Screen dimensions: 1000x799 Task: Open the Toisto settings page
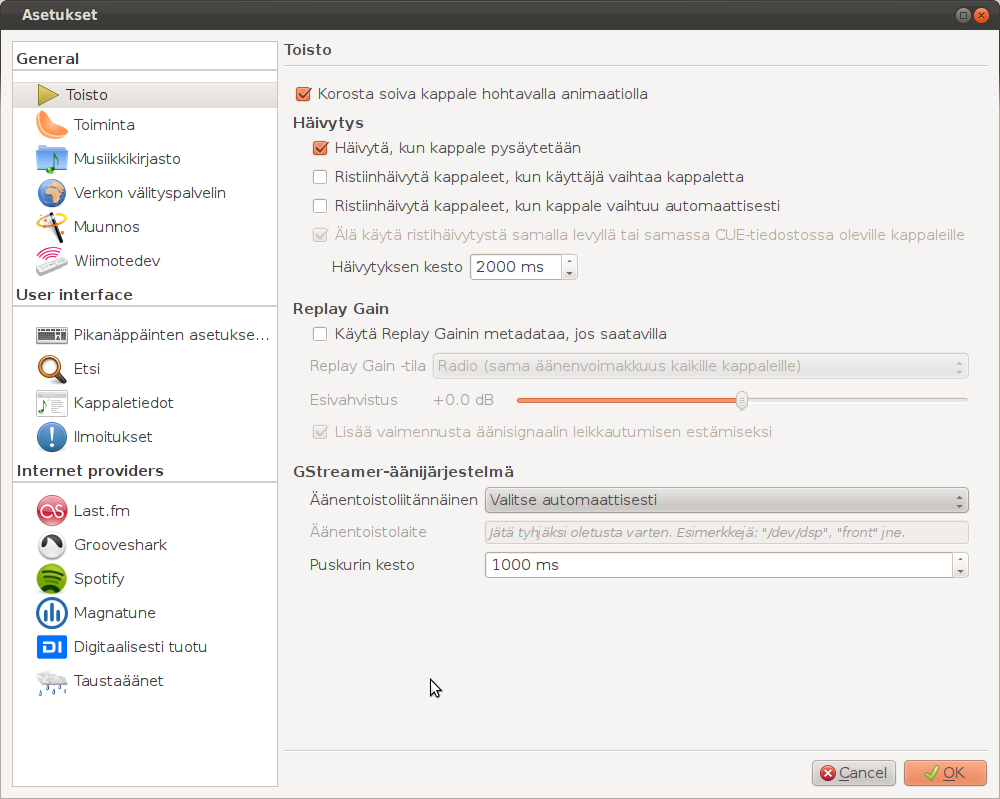[145, 95]
